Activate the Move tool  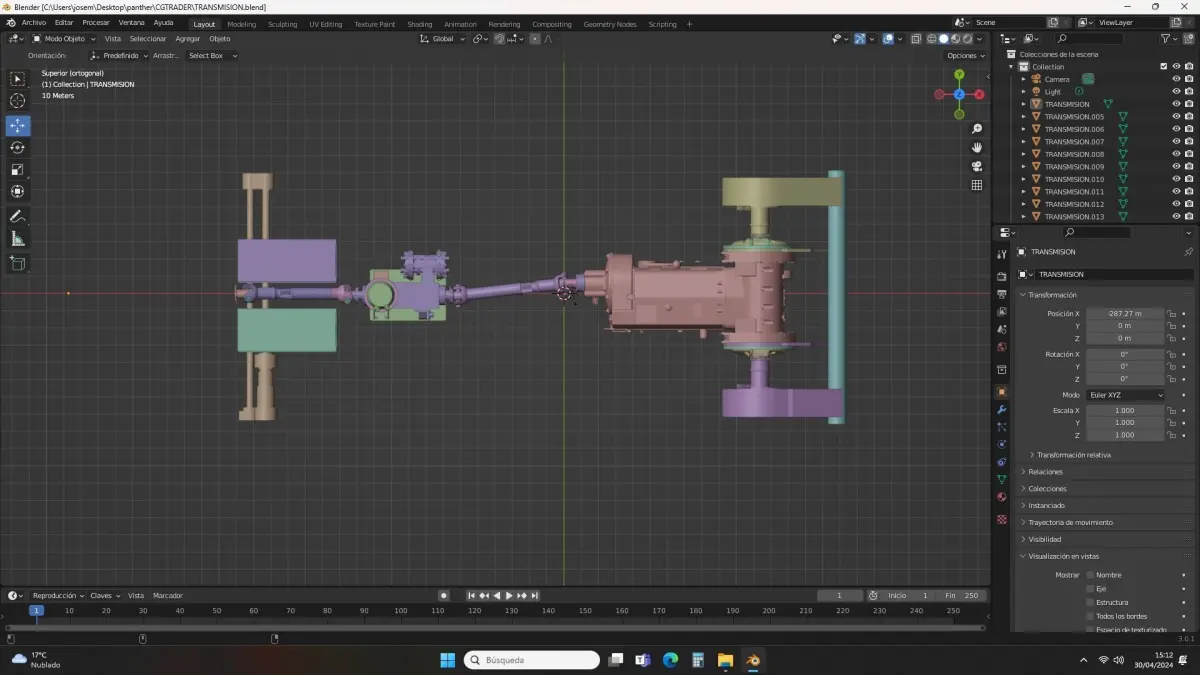[18, 126]
